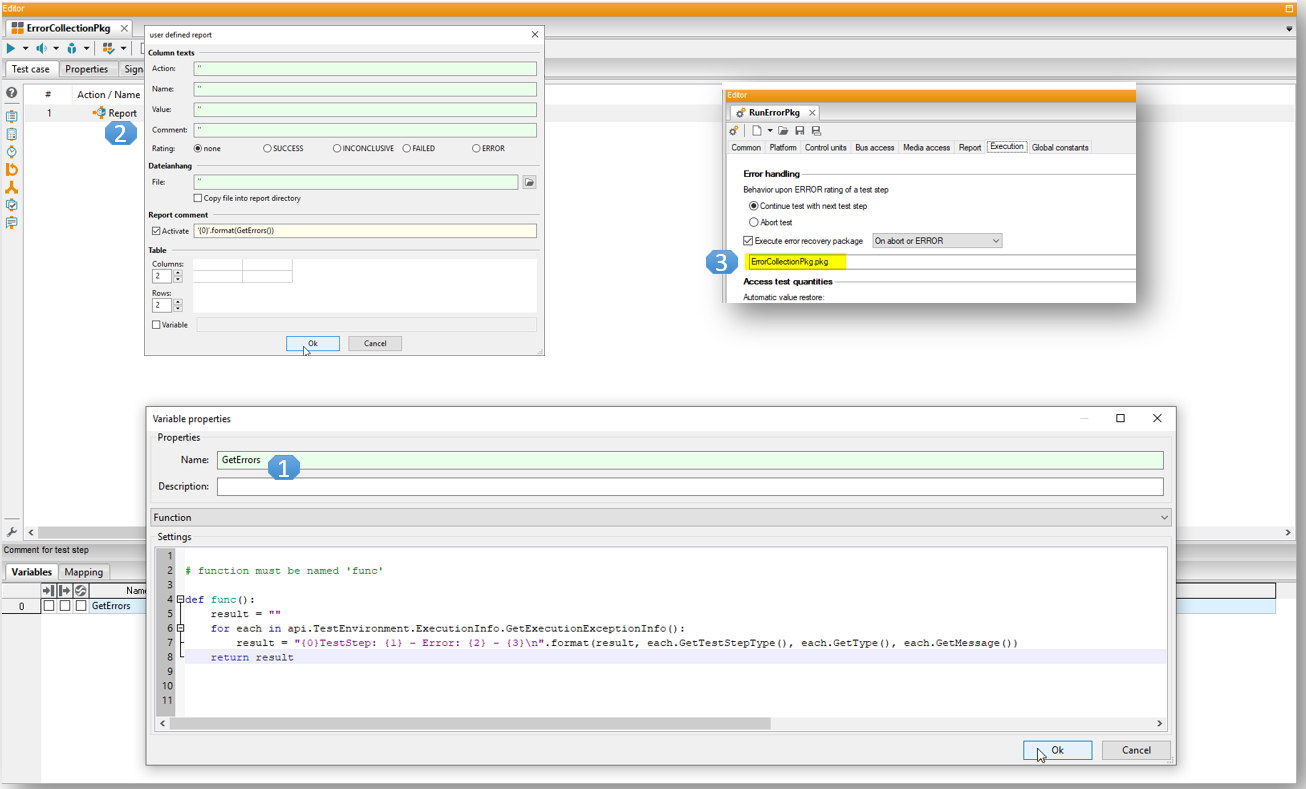Open the Global constants tab

(x=1060, y=148)
